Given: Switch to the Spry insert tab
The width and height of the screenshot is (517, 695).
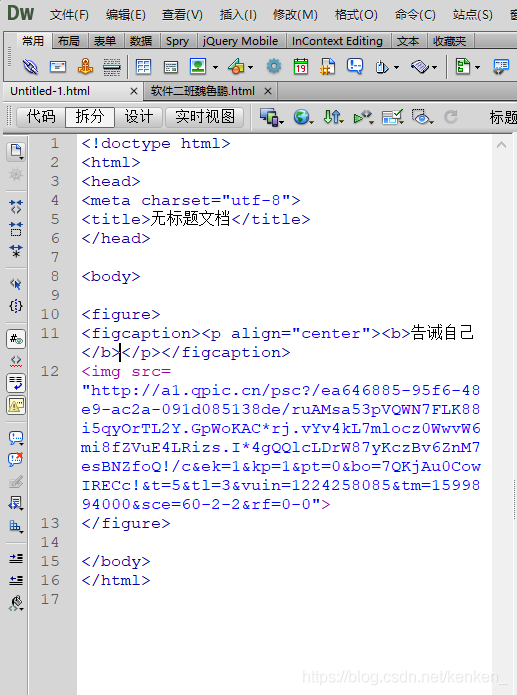Looking at the screenshot, I should (x=177, y=41).
